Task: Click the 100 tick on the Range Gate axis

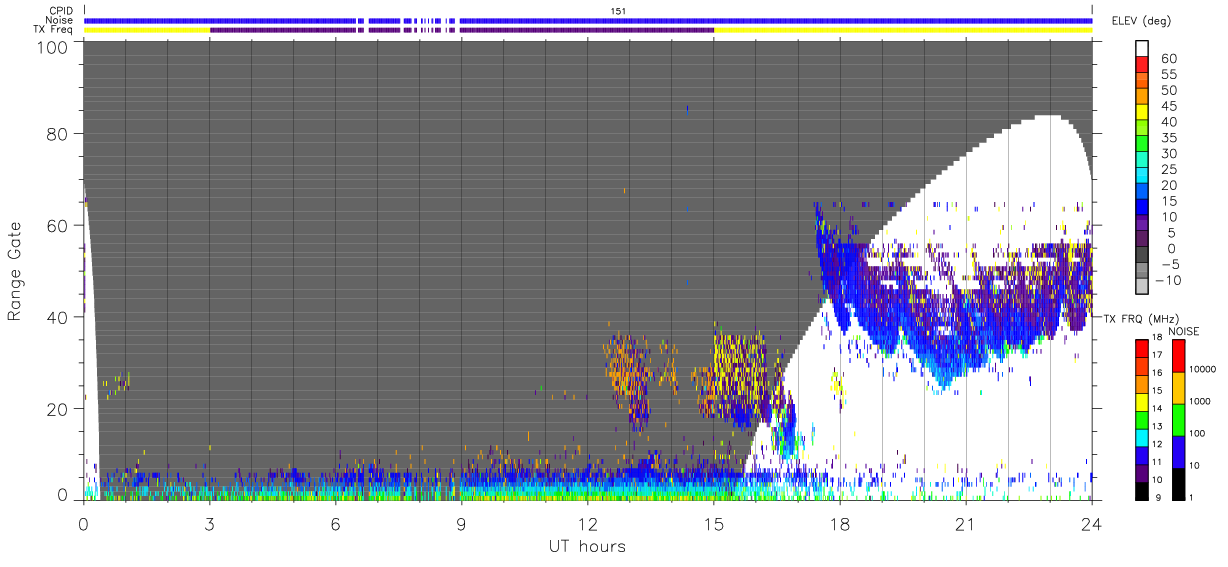Action: pos(54,47)
